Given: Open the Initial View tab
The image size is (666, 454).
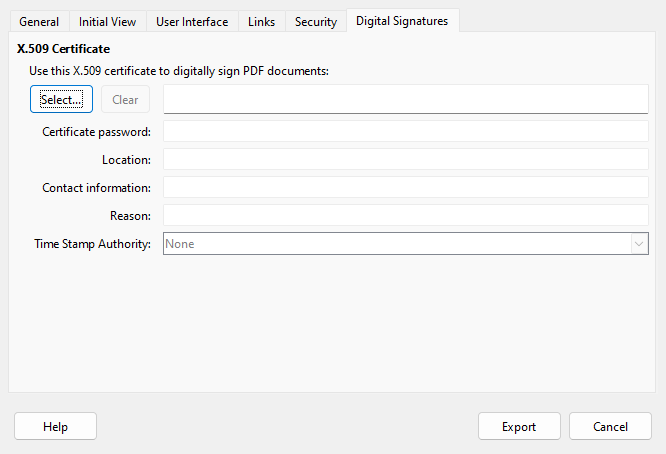Looking at the screenshot, I should tap(107, 22).
